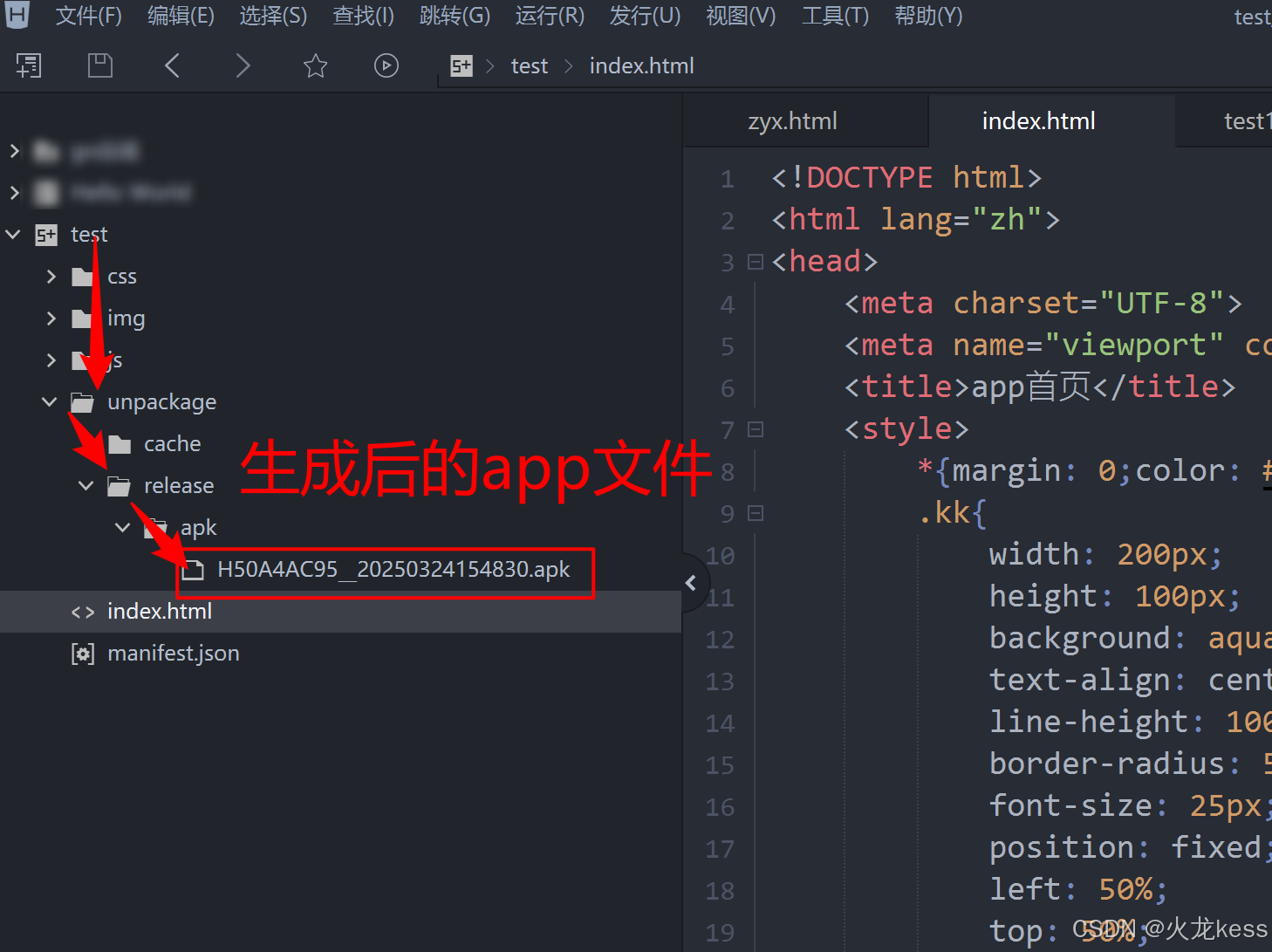Collapse the unpackage folder
Screen dimensions: 1272x952
[x=50, y=401]
